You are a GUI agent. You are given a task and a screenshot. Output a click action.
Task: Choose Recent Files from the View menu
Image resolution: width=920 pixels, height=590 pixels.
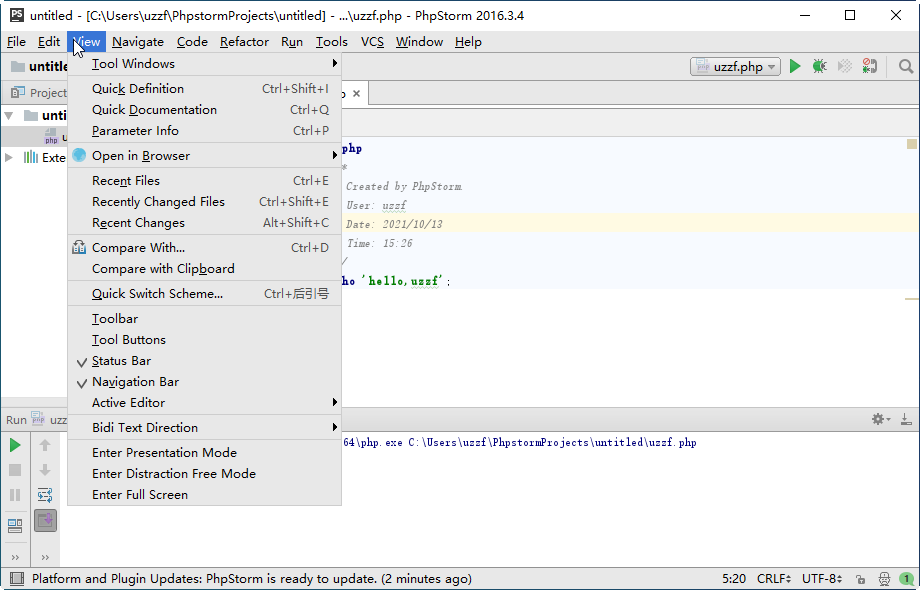[204, 181]
